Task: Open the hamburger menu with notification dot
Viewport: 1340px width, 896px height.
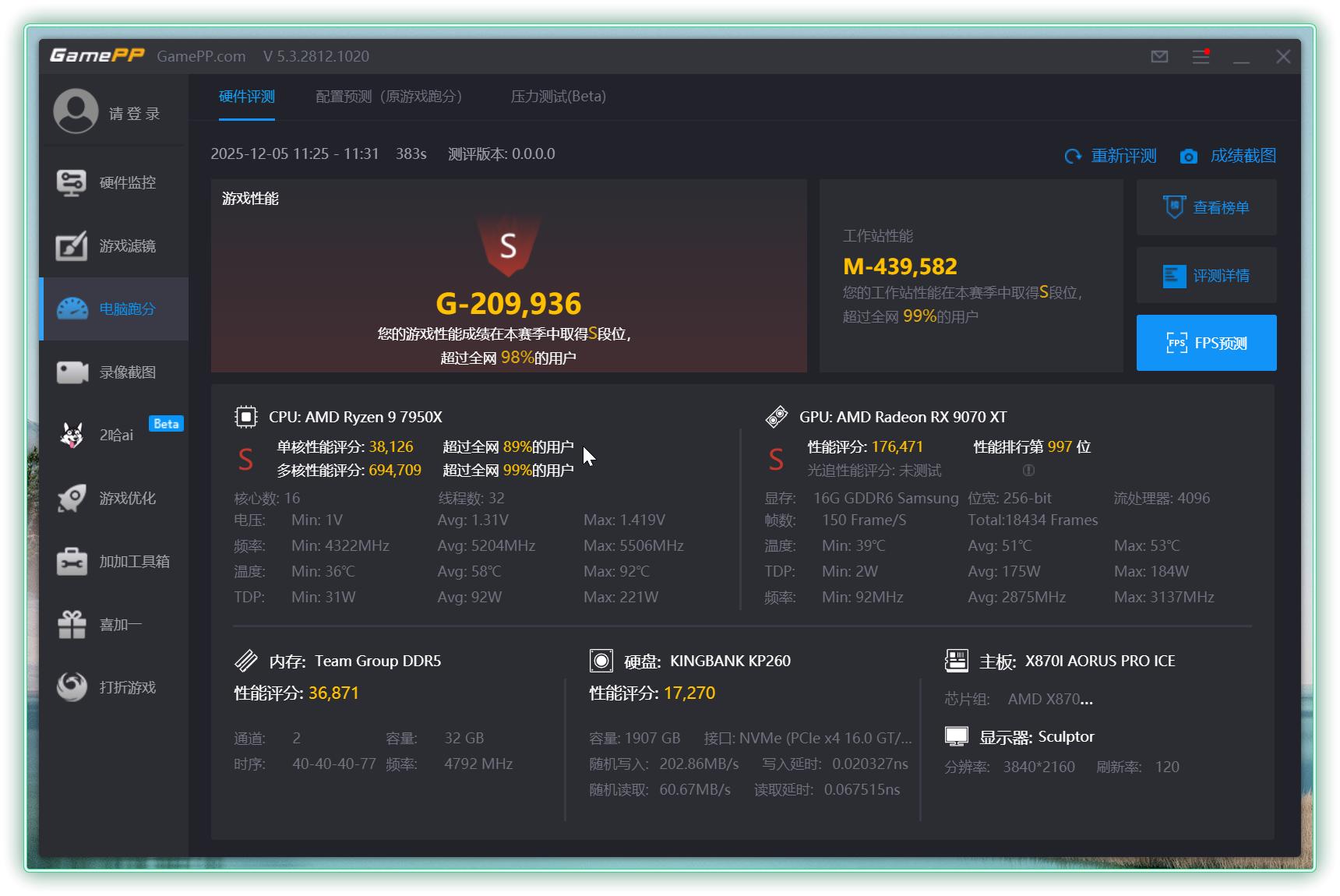Action: pos(1201,56)
